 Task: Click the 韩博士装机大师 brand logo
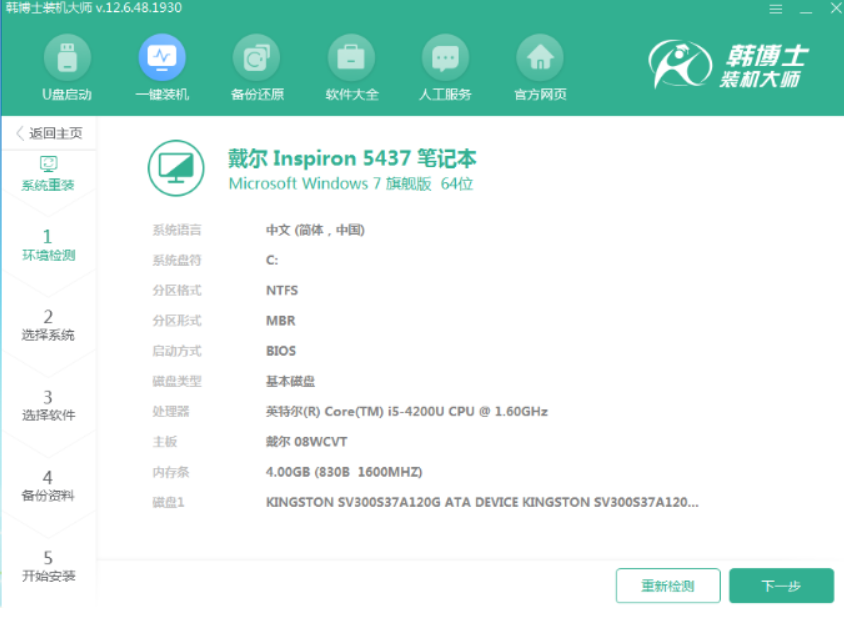coord(728,65)
